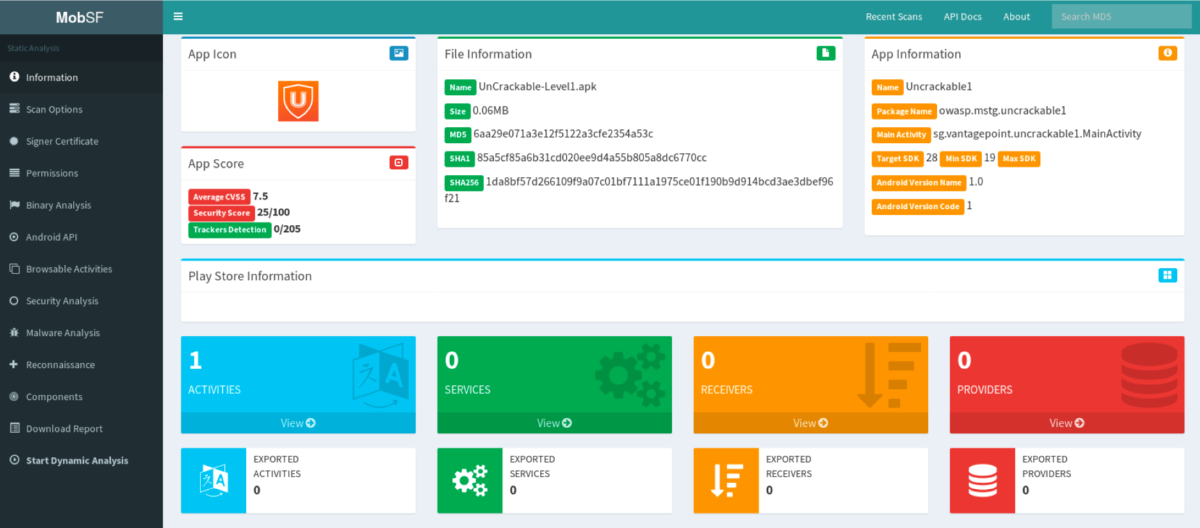The image size is (1200, 528).
Task: Go to Browsable Activities
Action: 81,269
